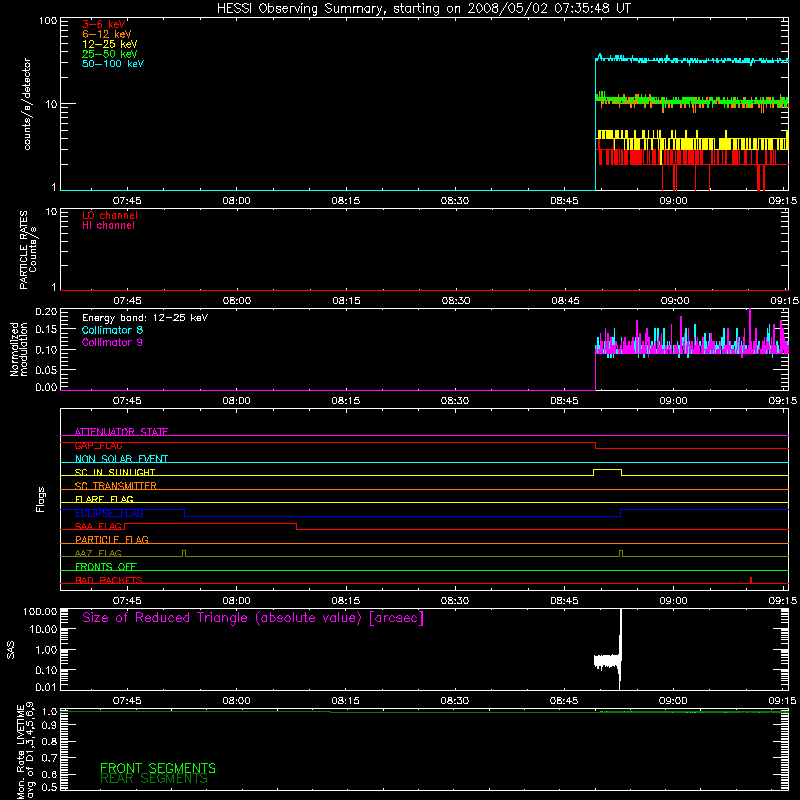
Task: Click the 'Energy band: 12-25 keV' label
Action: tap(145, 318)
